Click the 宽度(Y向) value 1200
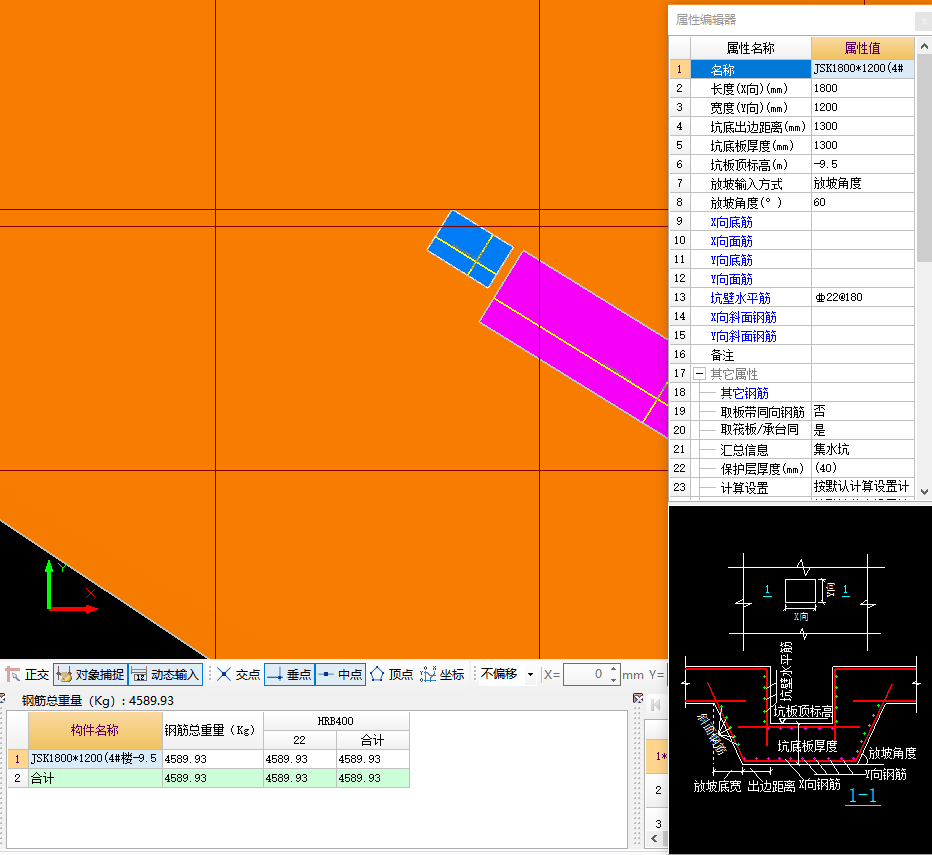This screenshot has width=932, height=855. pyautogui.click(x=862, y=107)
